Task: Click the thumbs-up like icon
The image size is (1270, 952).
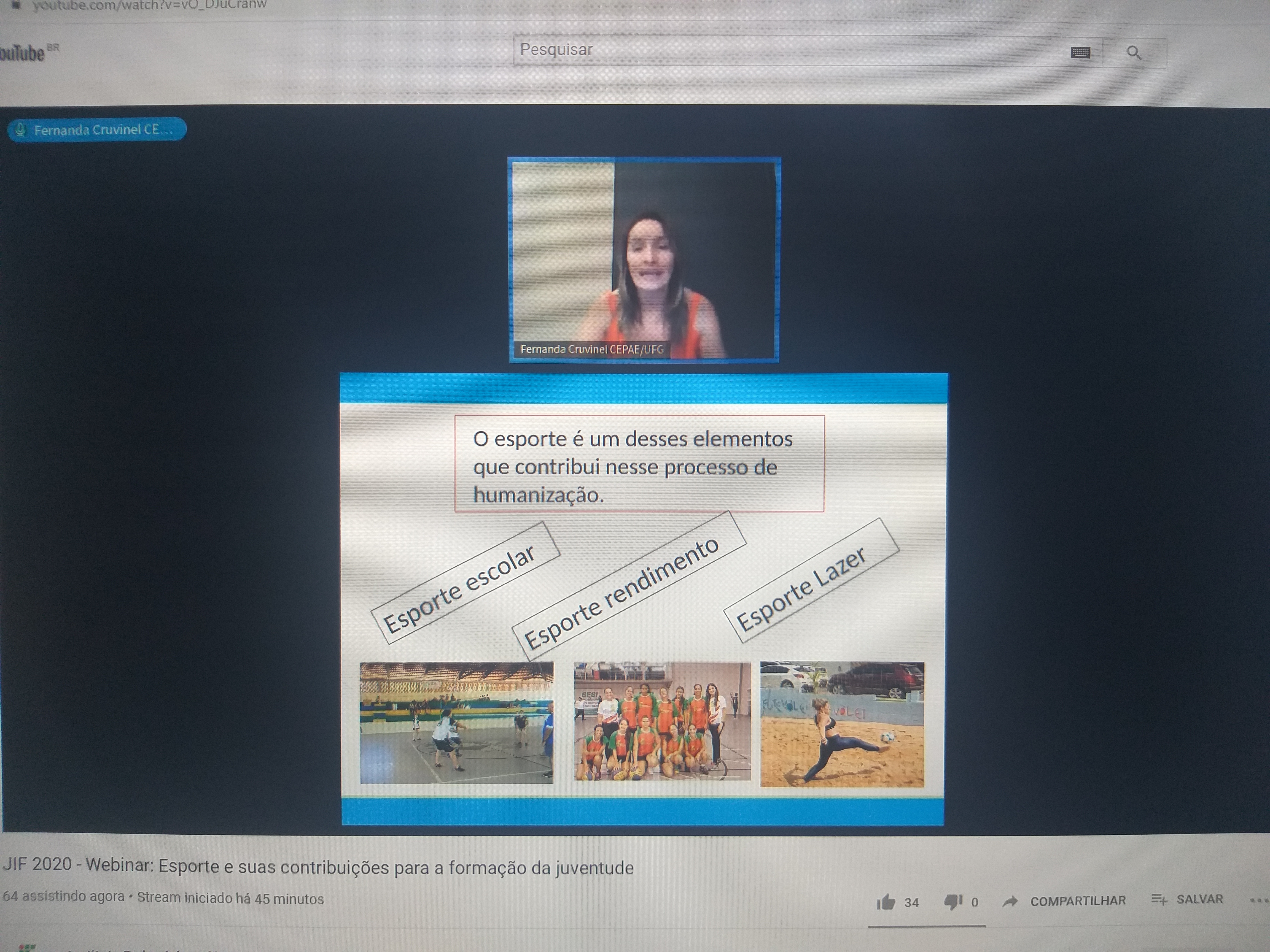Action: (x=885, y=902)
